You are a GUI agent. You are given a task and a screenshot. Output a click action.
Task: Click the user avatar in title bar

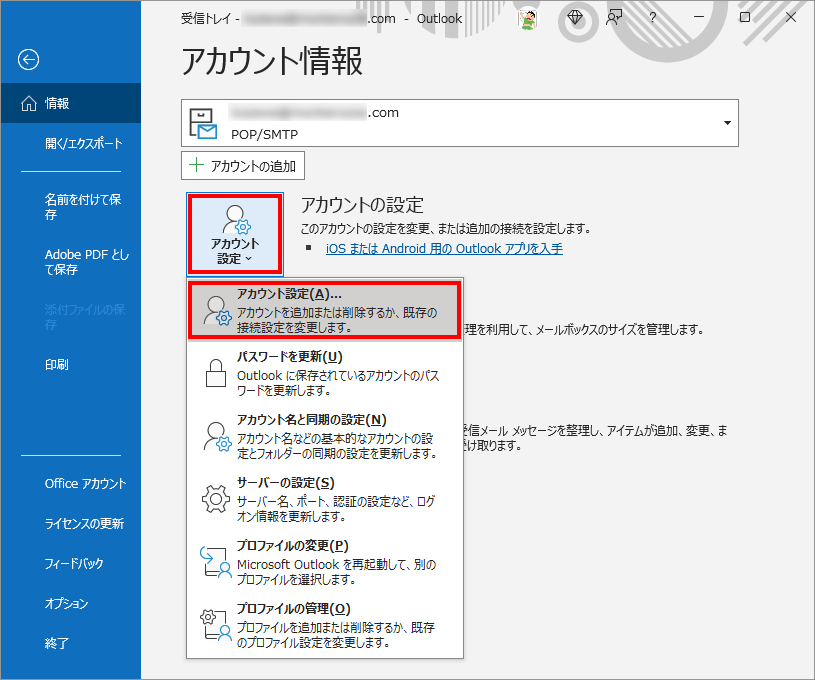(x=528, y=19)
